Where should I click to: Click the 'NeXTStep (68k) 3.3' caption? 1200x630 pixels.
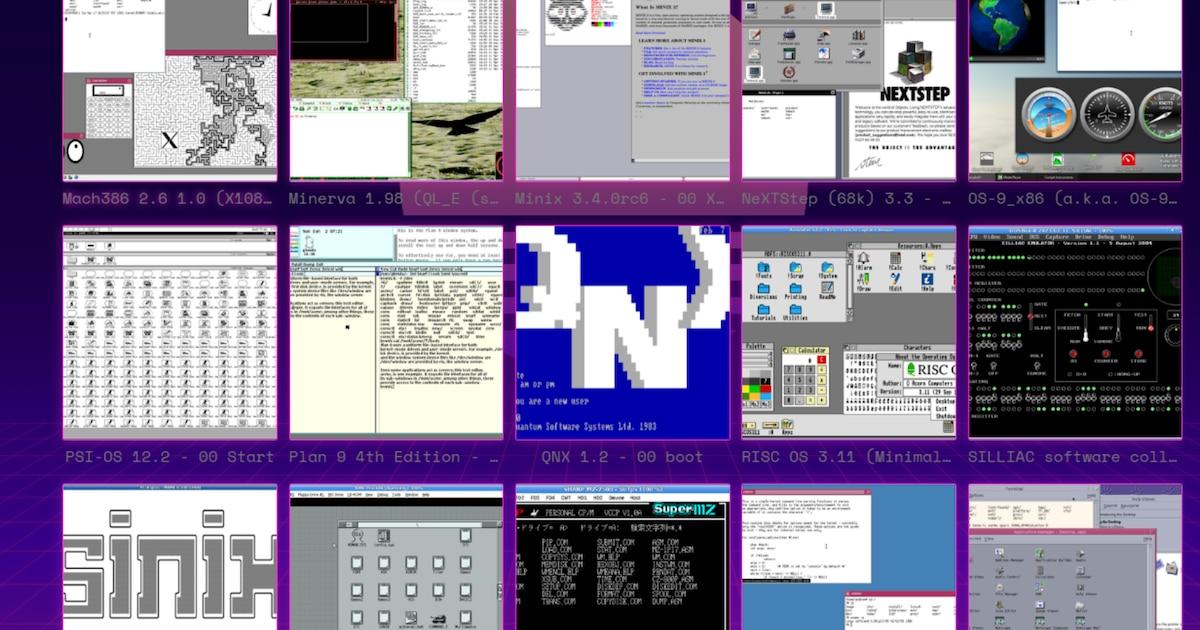click(x=848, y=199)
